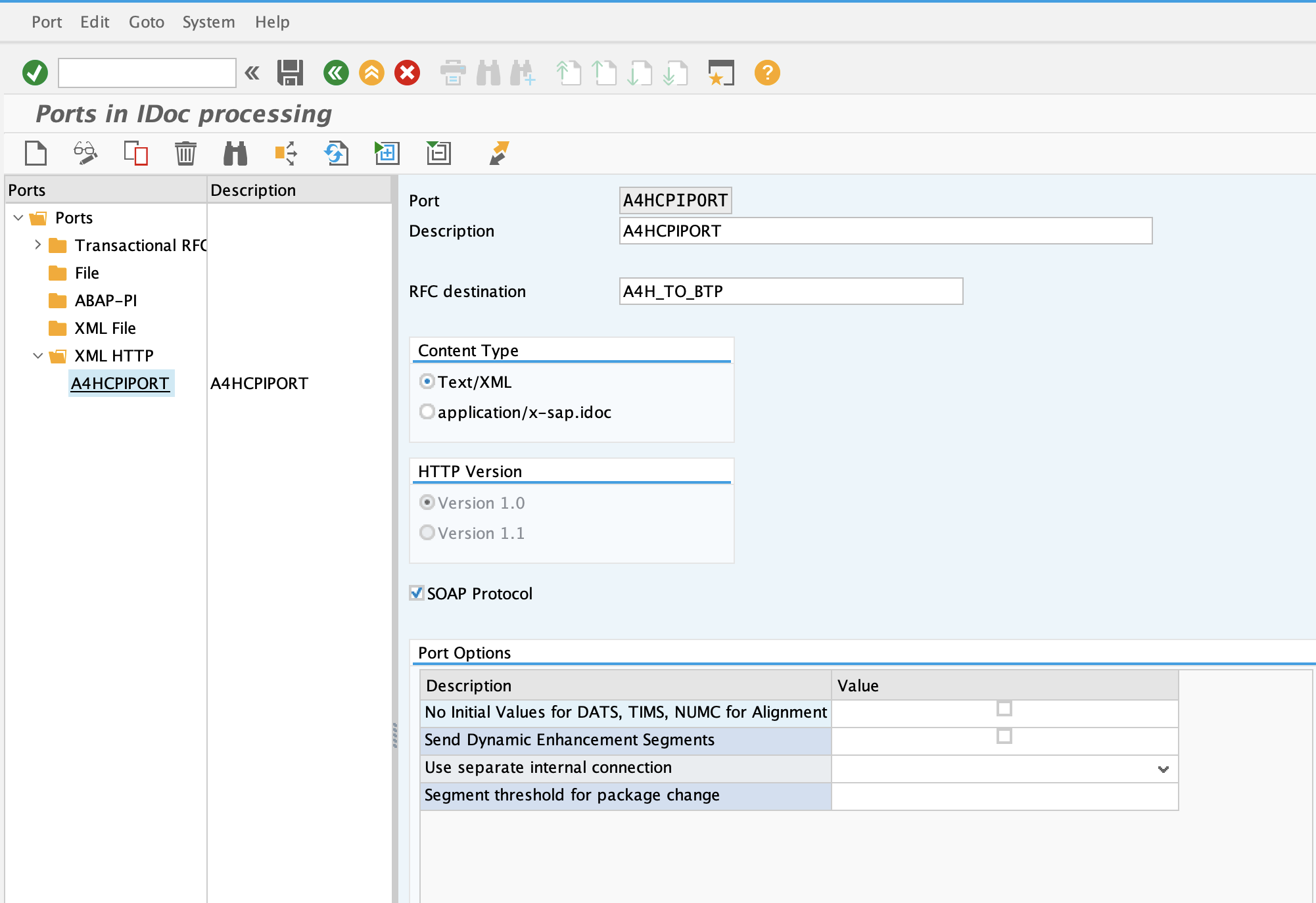The image size is (1316, 903).
Task: Select the XML File folder
Action: [x=105, y=328]
